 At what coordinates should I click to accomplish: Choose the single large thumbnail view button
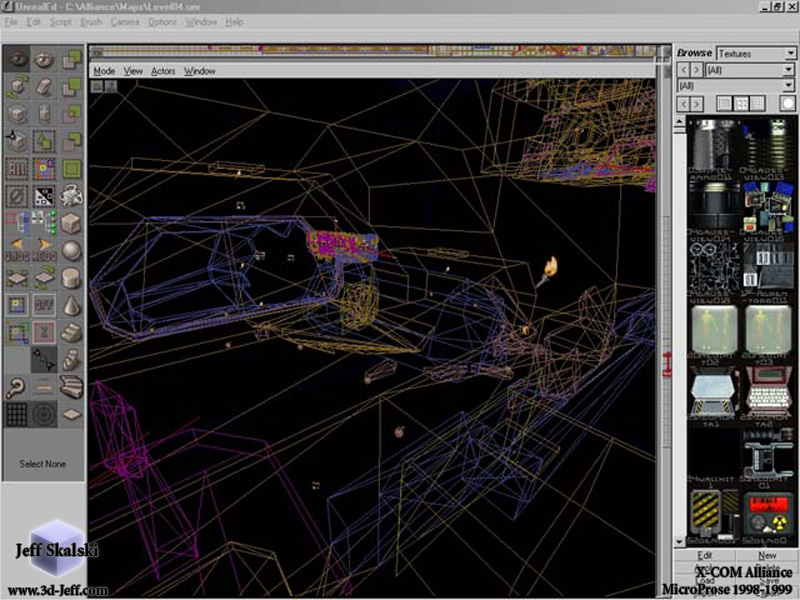click(724, 104)
